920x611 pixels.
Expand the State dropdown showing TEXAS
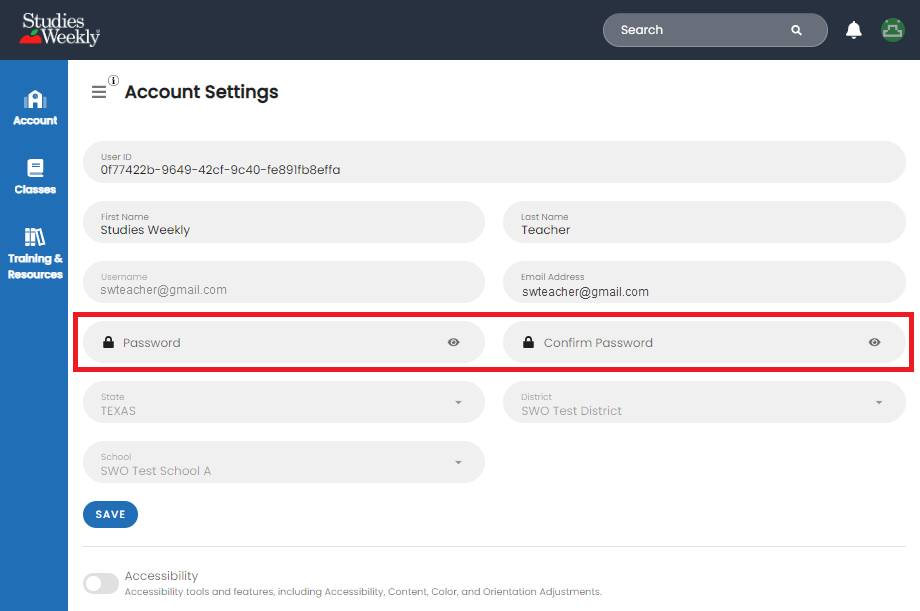(x=284, y=403)
